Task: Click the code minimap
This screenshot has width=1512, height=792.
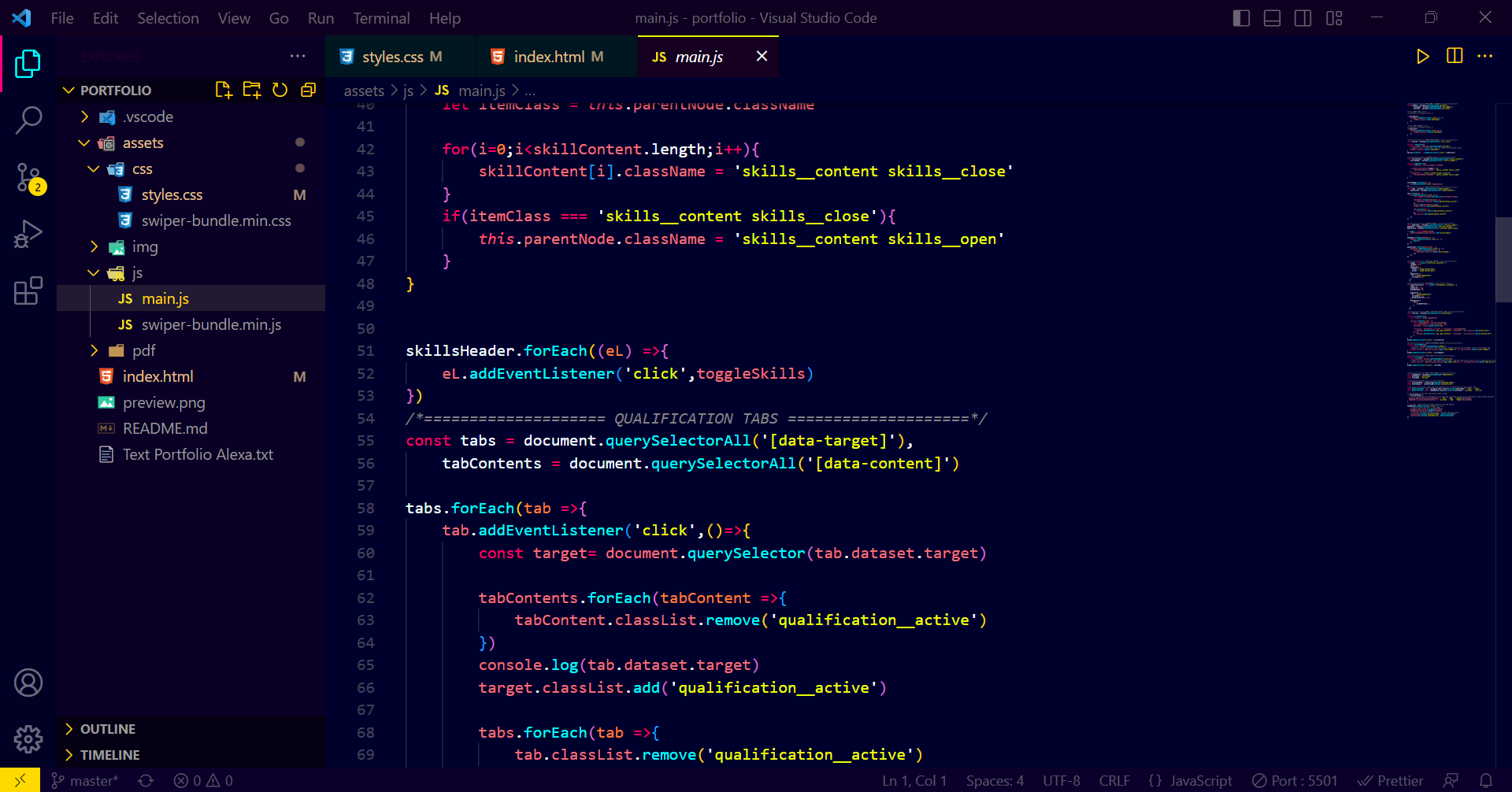Action: click(x=1451, y=260)
